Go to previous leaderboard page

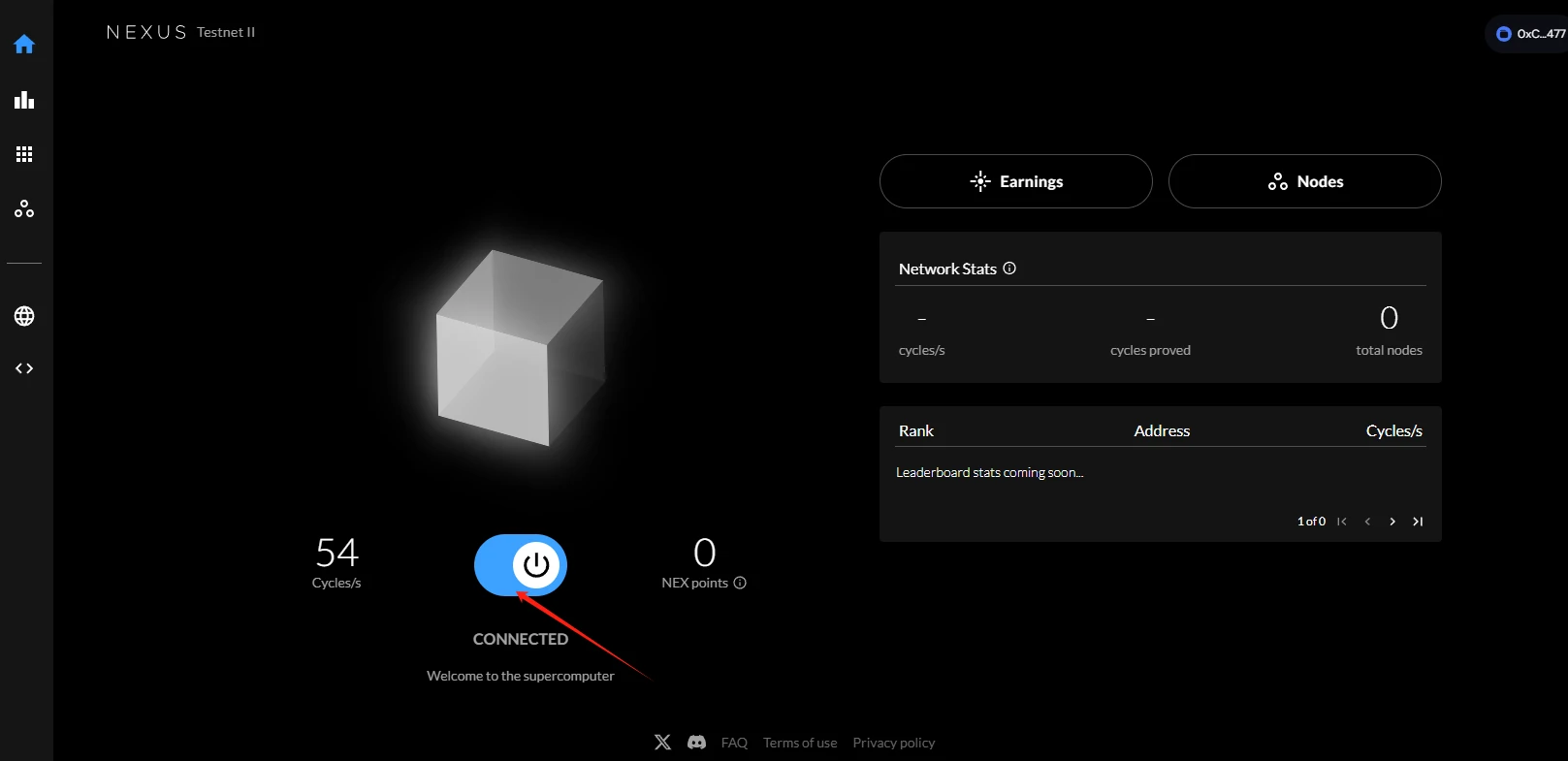click(x=1367, y=522)
